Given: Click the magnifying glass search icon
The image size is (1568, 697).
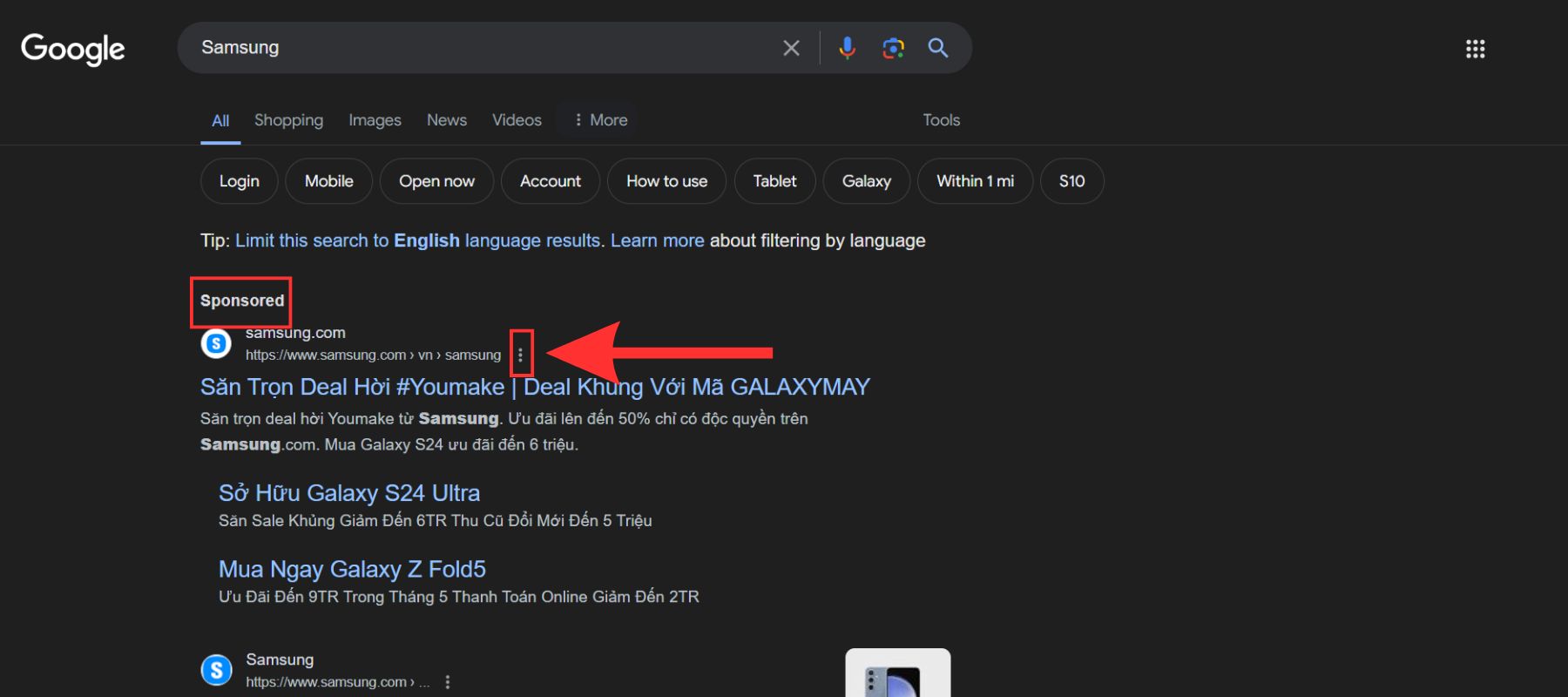Looking at the screenshot, I should tap(938, 48).
